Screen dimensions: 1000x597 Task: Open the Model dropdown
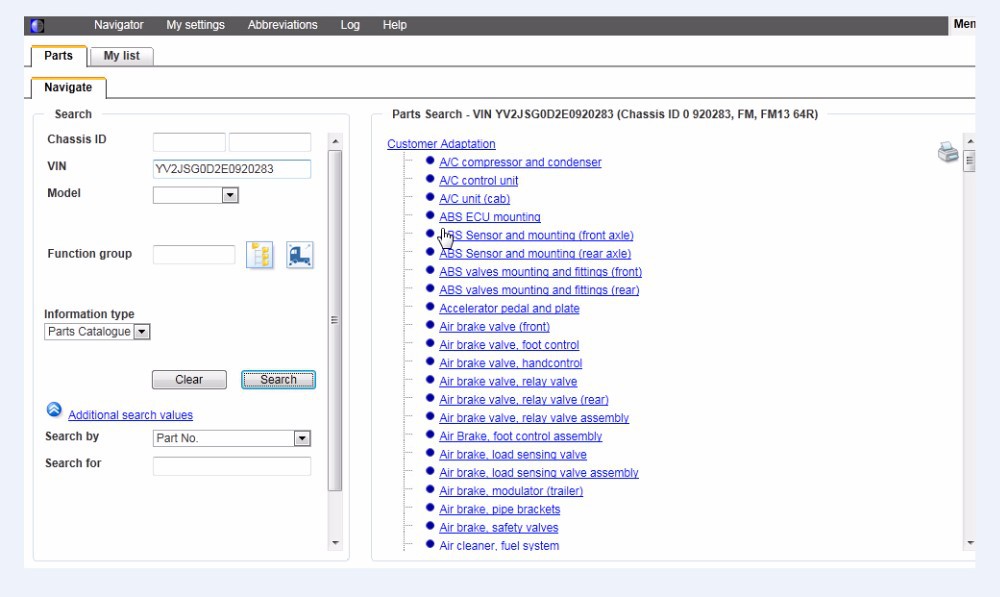(x=196, y=195)
